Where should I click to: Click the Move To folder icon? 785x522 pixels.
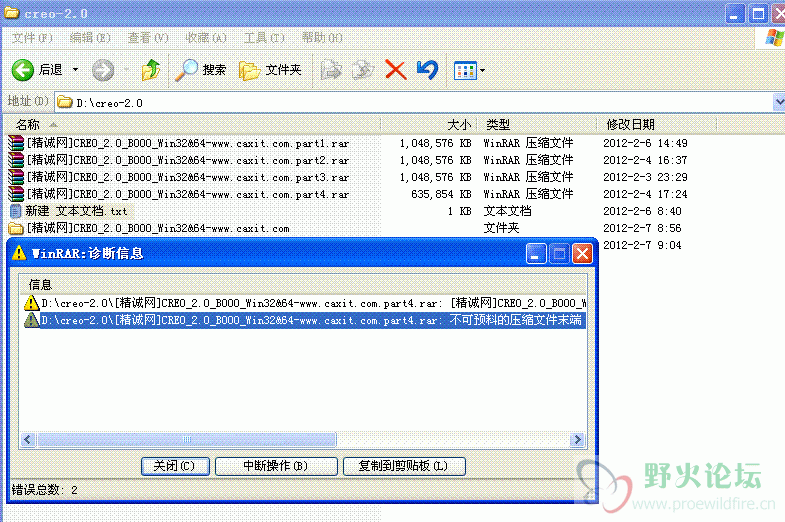[x=331, y=70]
